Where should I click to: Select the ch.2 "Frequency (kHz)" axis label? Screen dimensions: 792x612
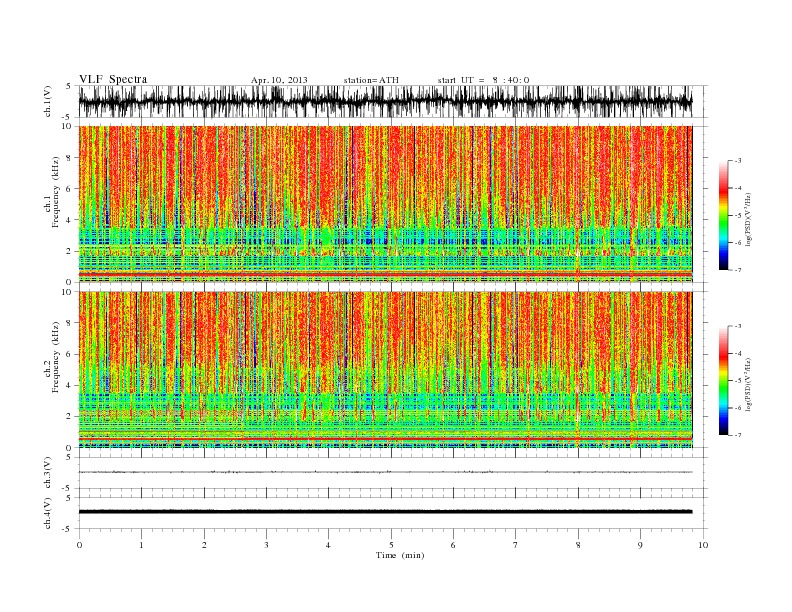(56, 358)
